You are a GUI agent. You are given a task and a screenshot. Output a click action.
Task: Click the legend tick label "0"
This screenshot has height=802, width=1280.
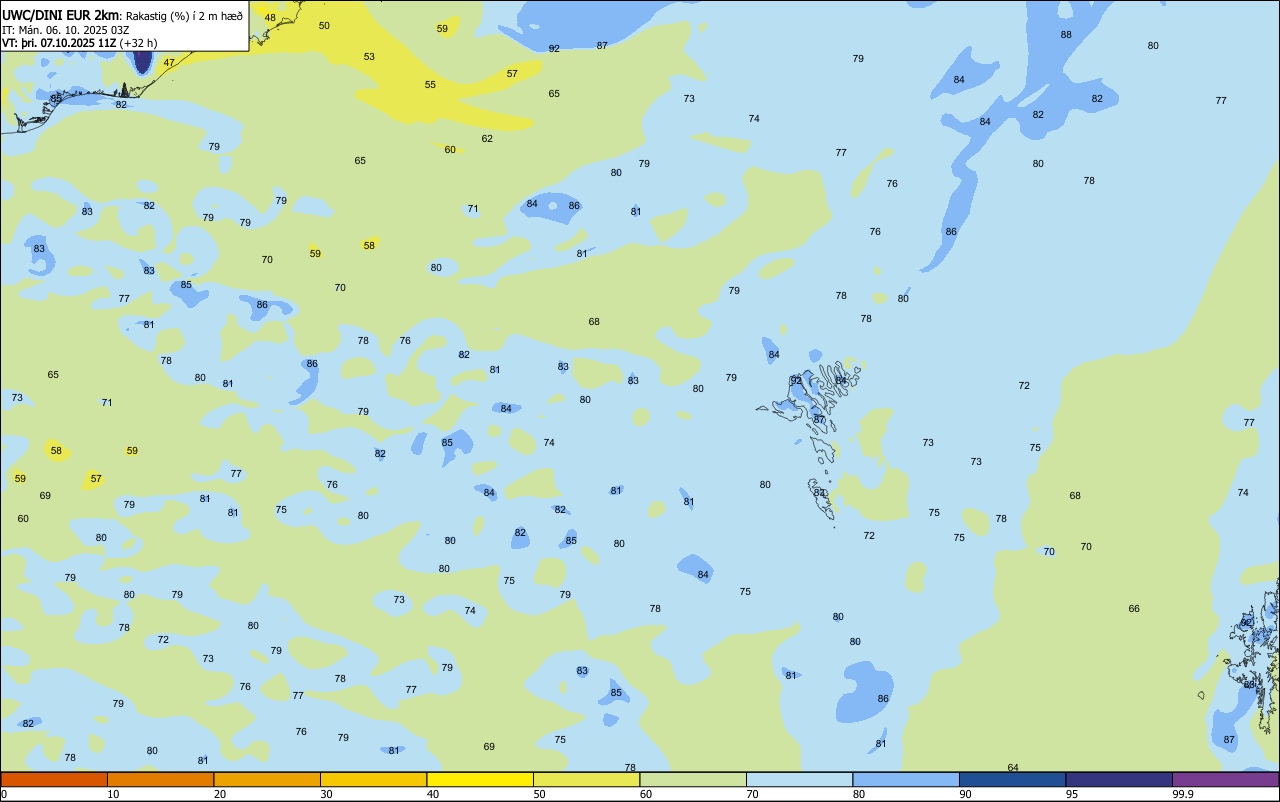[4, 794]
